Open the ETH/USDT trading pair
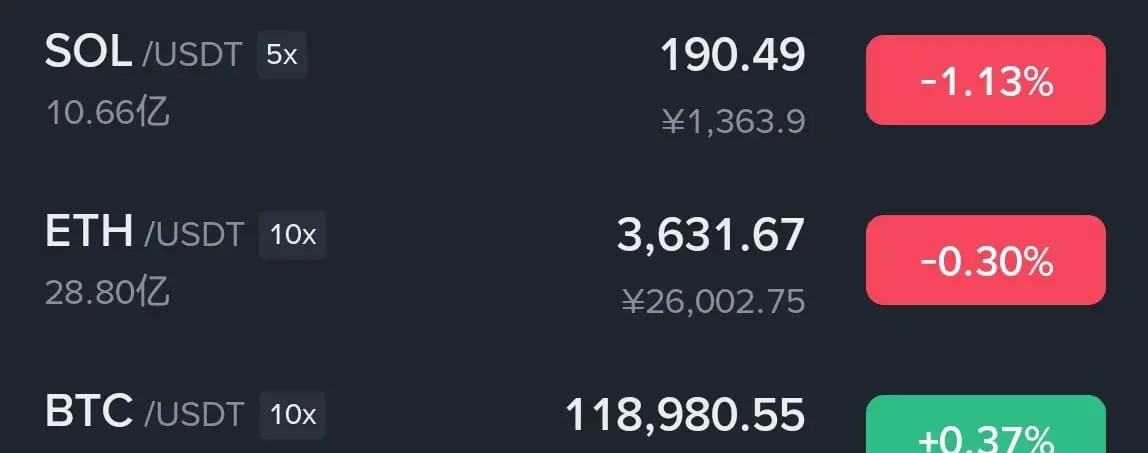 coord(574,260)
